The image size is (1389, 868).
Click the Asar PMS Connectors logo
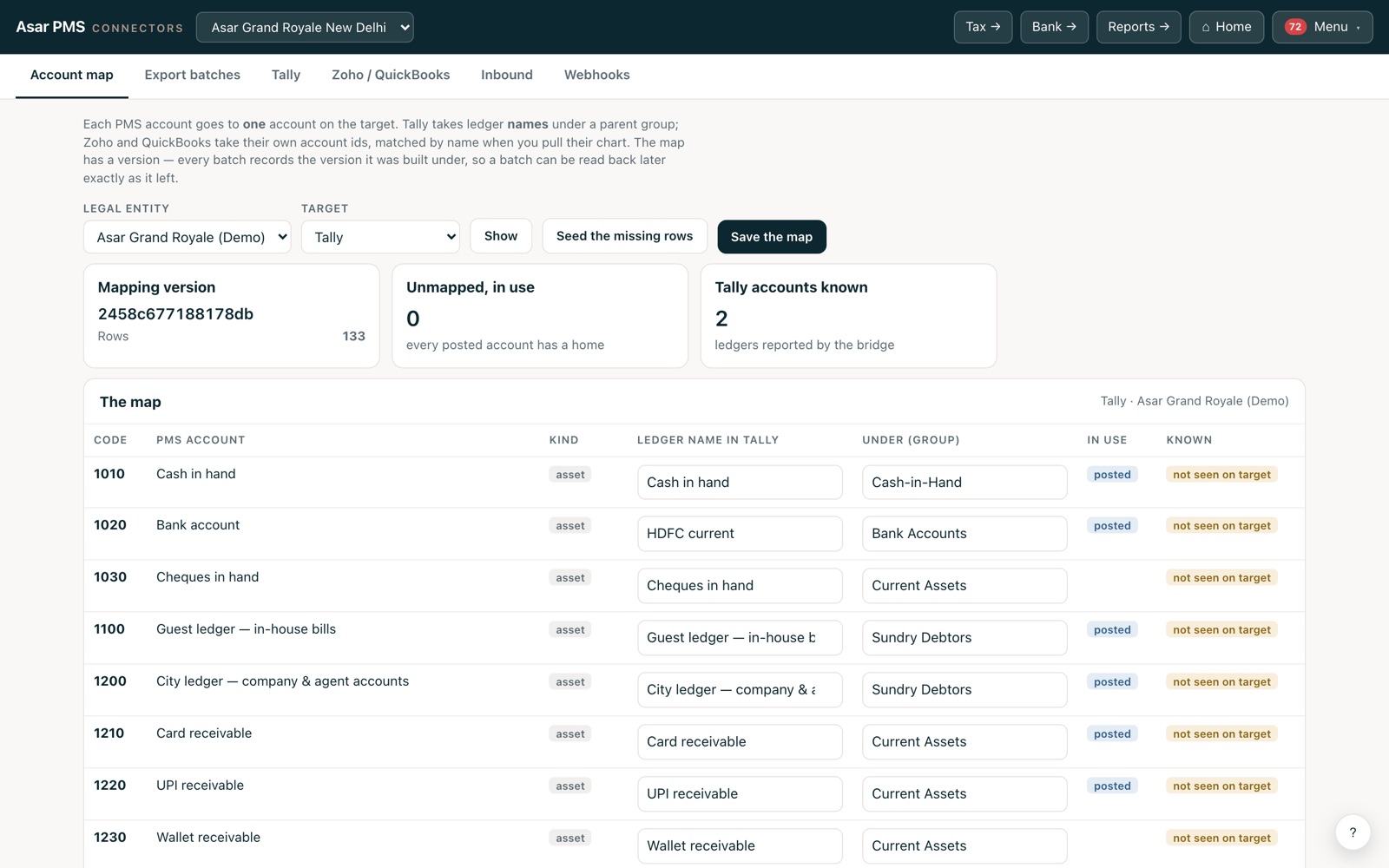(x=100, y=27)
